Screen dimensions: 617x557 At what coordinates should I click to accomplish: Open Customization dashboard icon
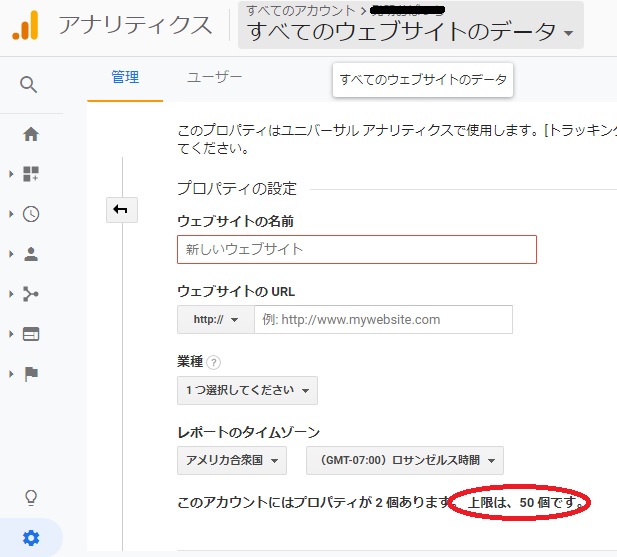(x=31, y=174)
